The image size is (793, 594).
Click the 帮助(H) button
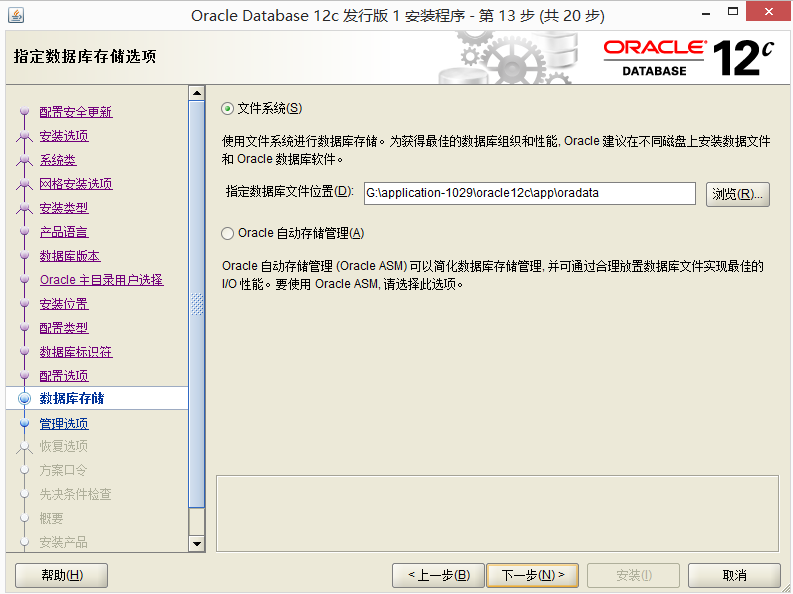tap(62, 575)
